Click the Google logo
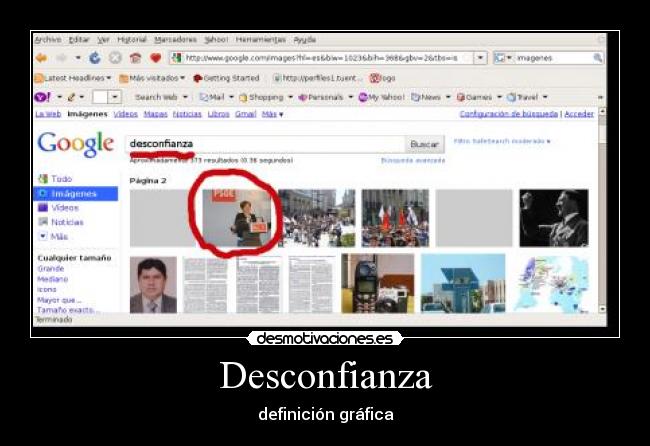The height and width of the screenshot is (446, 650). (x=75, y=144)
